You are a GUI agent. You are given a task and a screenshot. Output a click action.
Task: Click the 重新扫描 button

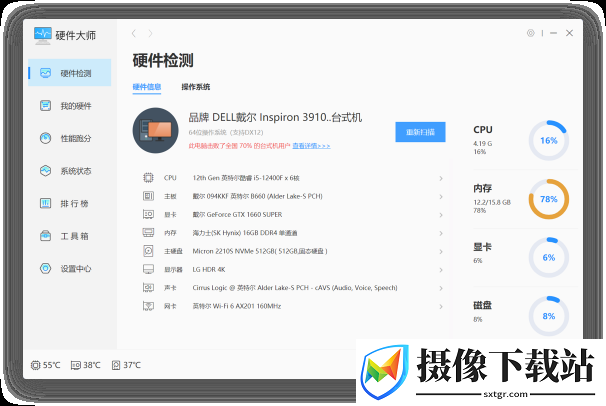click(x=420, y=132)
